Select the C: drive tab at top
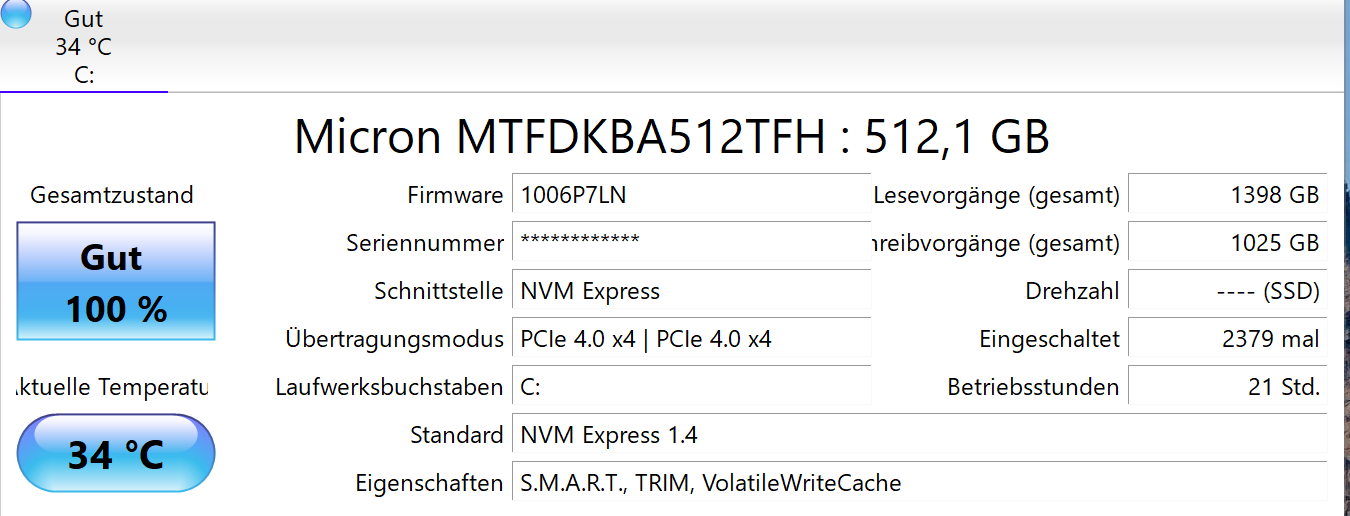The height and width of the screenshot is (516, 1350). 84,47
